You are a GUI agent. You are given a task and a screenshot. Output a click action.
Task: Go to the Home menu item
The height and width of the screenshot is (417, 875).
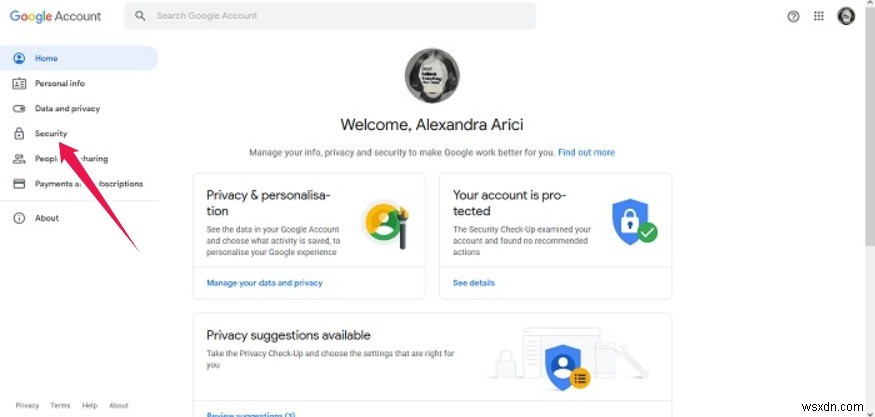(x=79, y=58)
